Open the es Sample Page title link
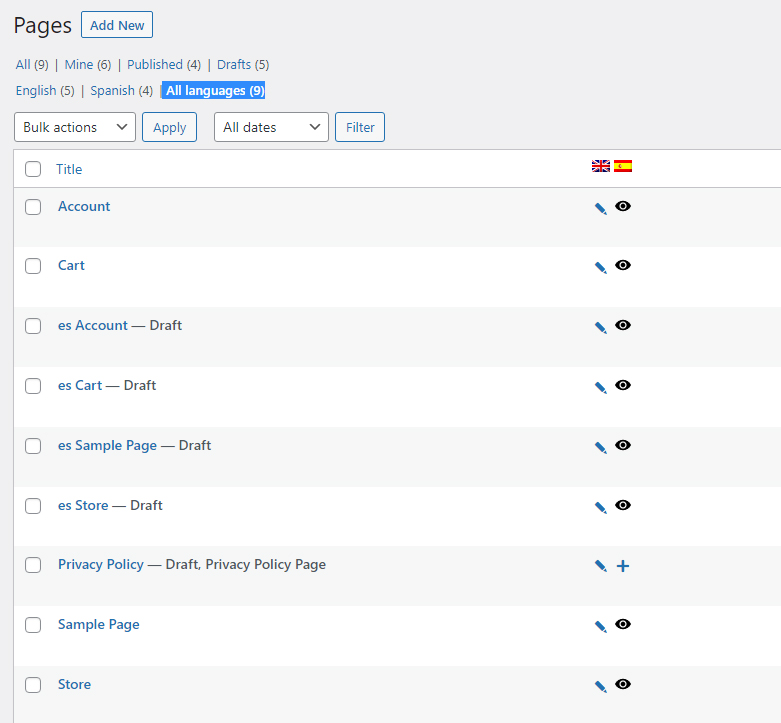Image resolution: width=781 pixels, height=723 pixels. (x=107, y=445)
